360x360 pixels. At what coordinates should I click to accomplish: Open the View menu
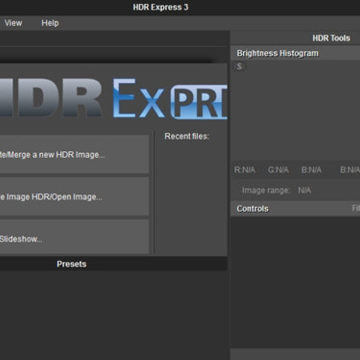[x=13, y=23]
